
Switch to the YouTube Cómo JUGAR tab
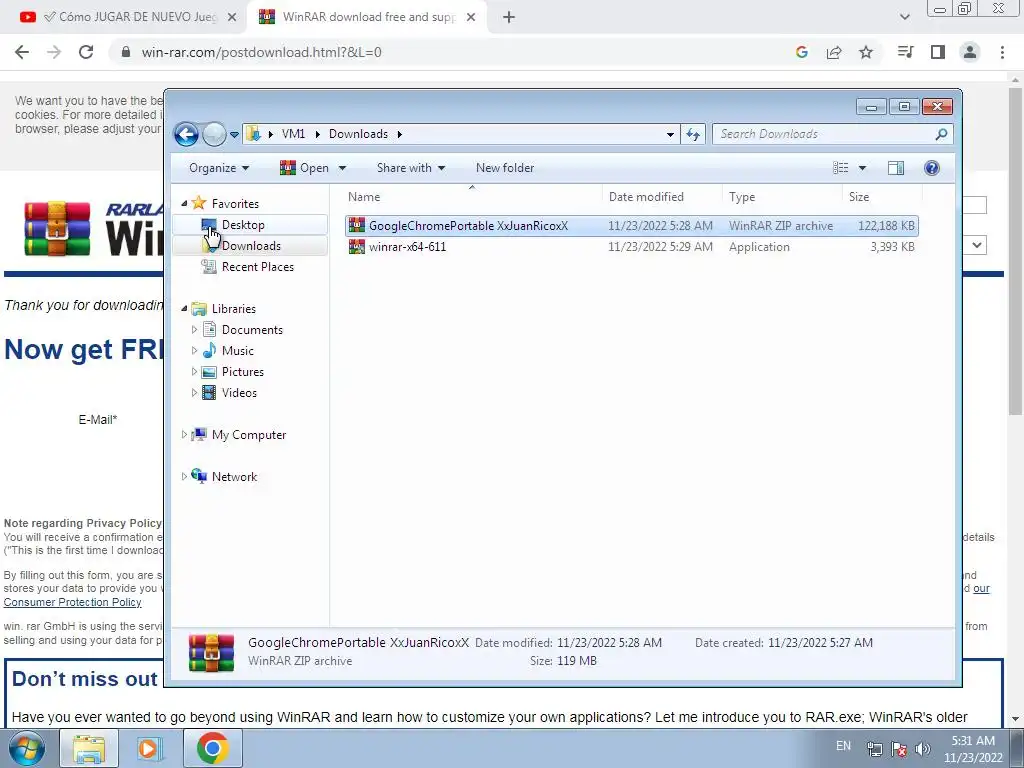[x=127, y=17]
